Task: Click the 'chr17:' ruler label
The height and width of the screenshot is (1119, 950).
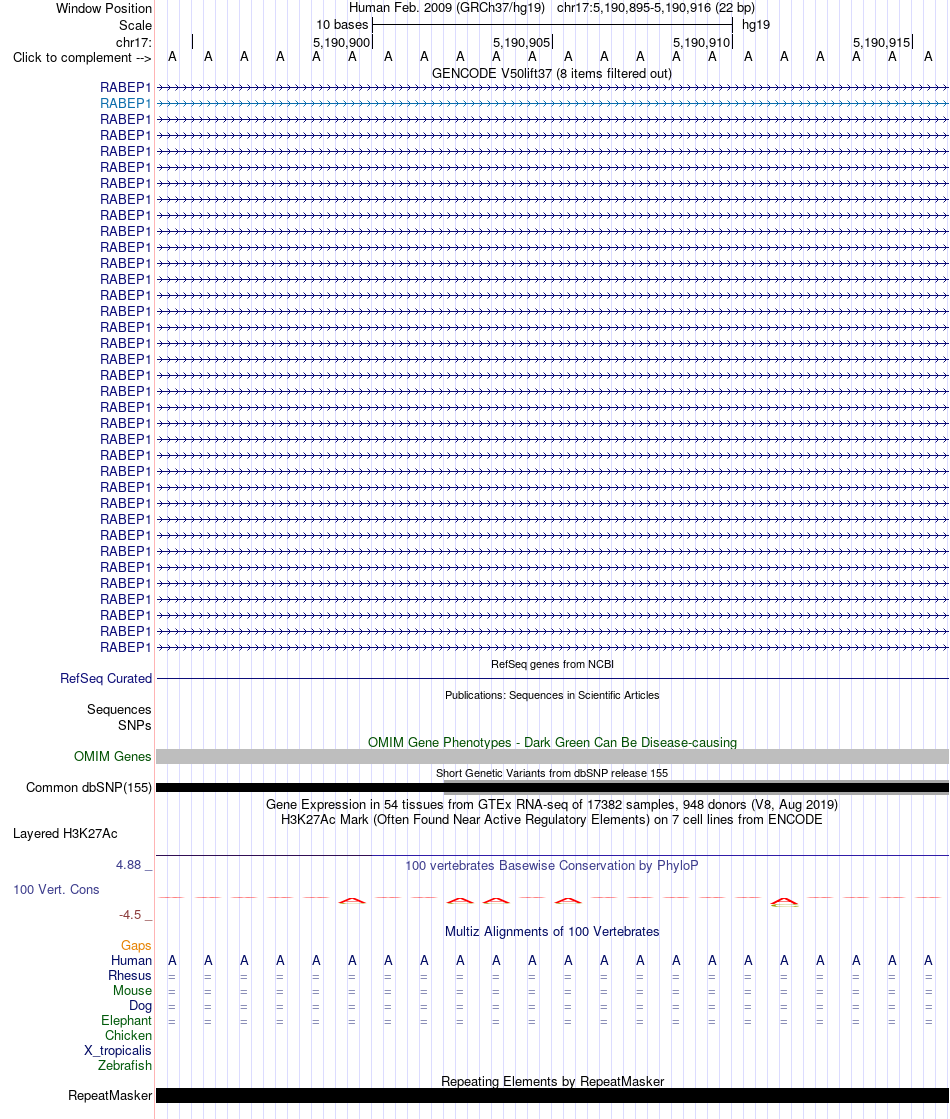Action: (134, 43)
